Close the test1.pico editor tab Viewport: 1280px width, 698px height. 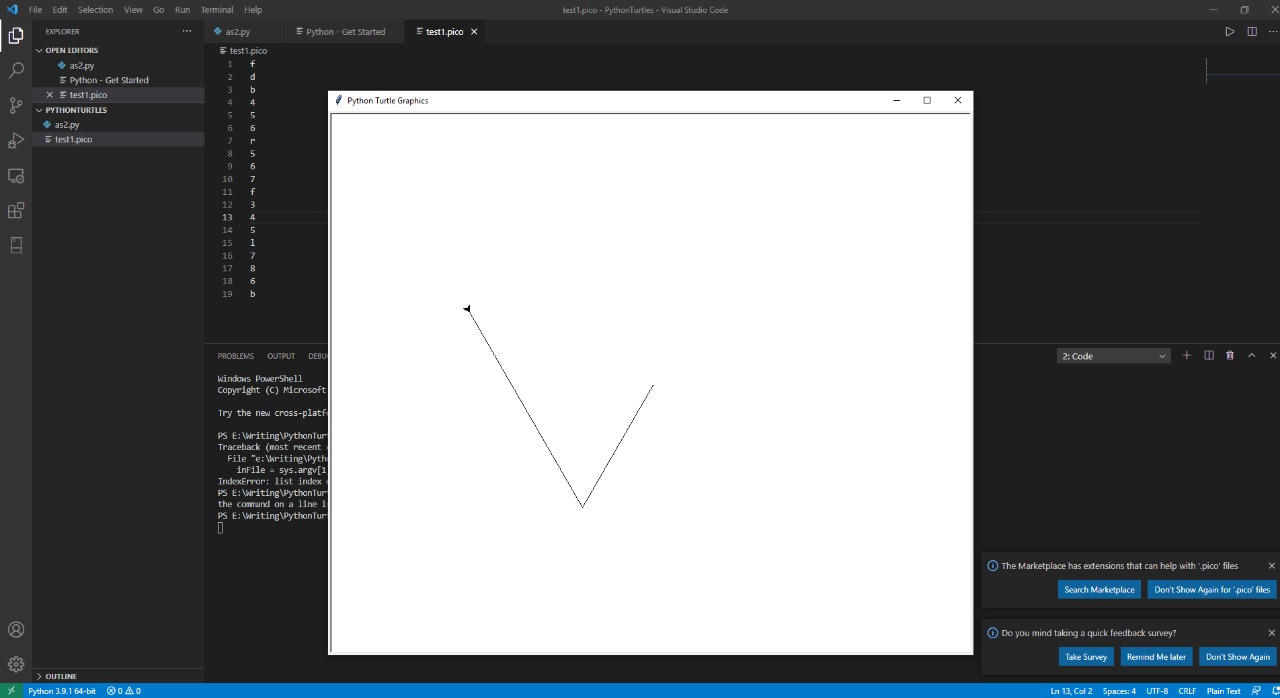click(474, 32)
